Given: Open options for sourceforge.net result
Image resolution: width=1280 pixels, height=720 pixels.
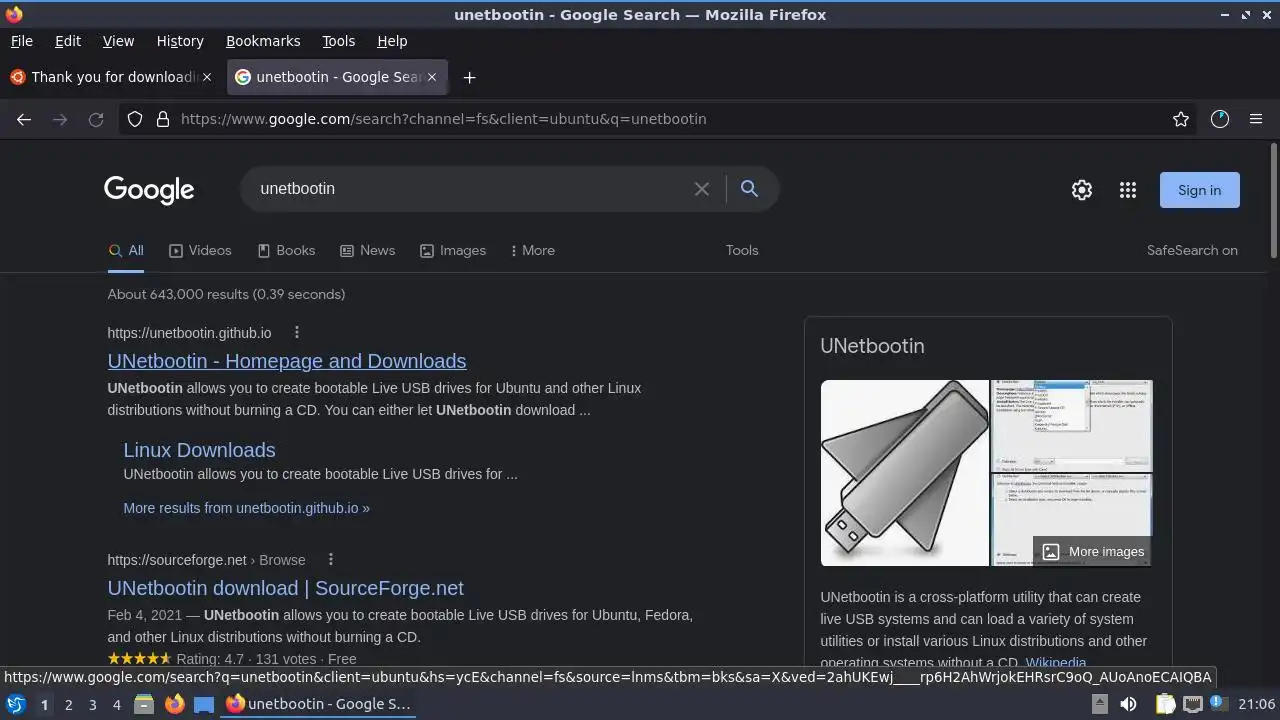Looking at the screenshot, I should tap(330, 560).
